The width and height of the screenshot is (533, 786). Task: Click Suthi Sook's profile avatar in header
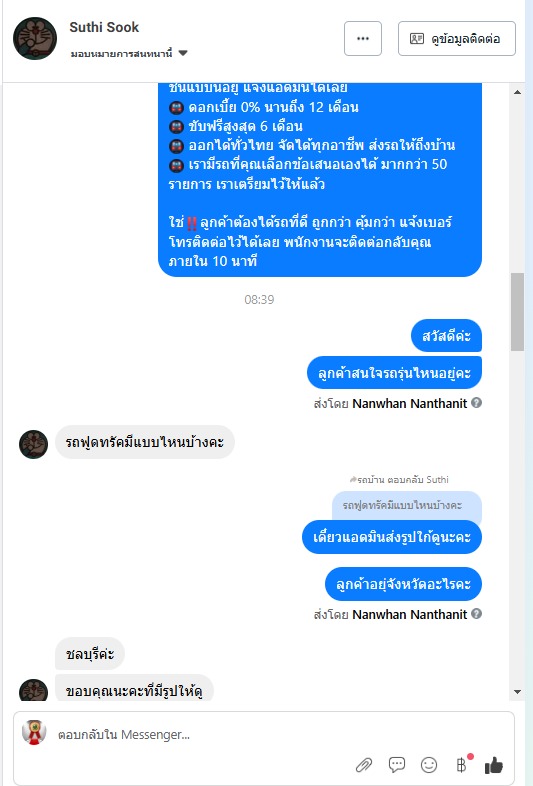35,39
